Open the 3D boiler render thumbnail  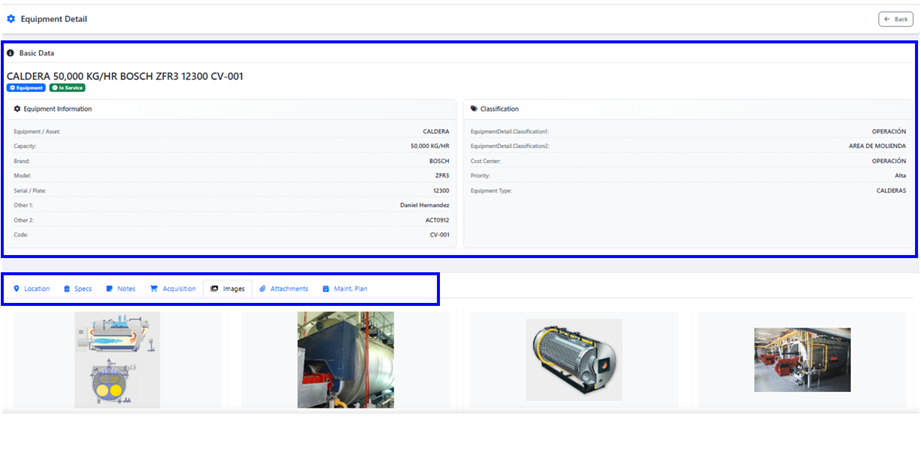[x=574, y=359]
